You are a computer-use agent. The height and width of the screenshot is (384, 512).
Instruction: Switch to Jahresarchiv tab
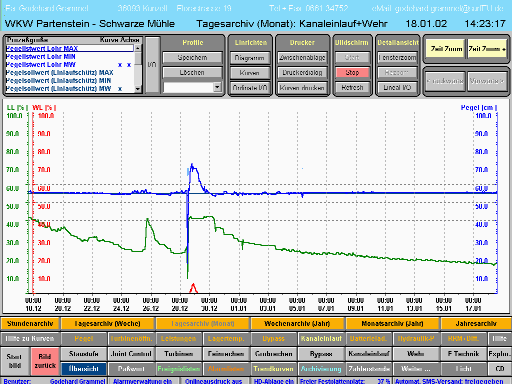476,323
